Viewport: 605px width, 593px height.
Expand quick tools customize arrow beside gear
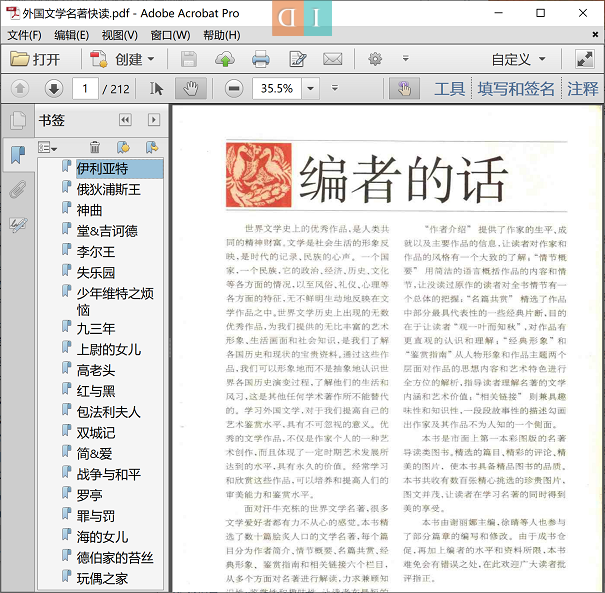pyautogui.click(x=406, y=59)
